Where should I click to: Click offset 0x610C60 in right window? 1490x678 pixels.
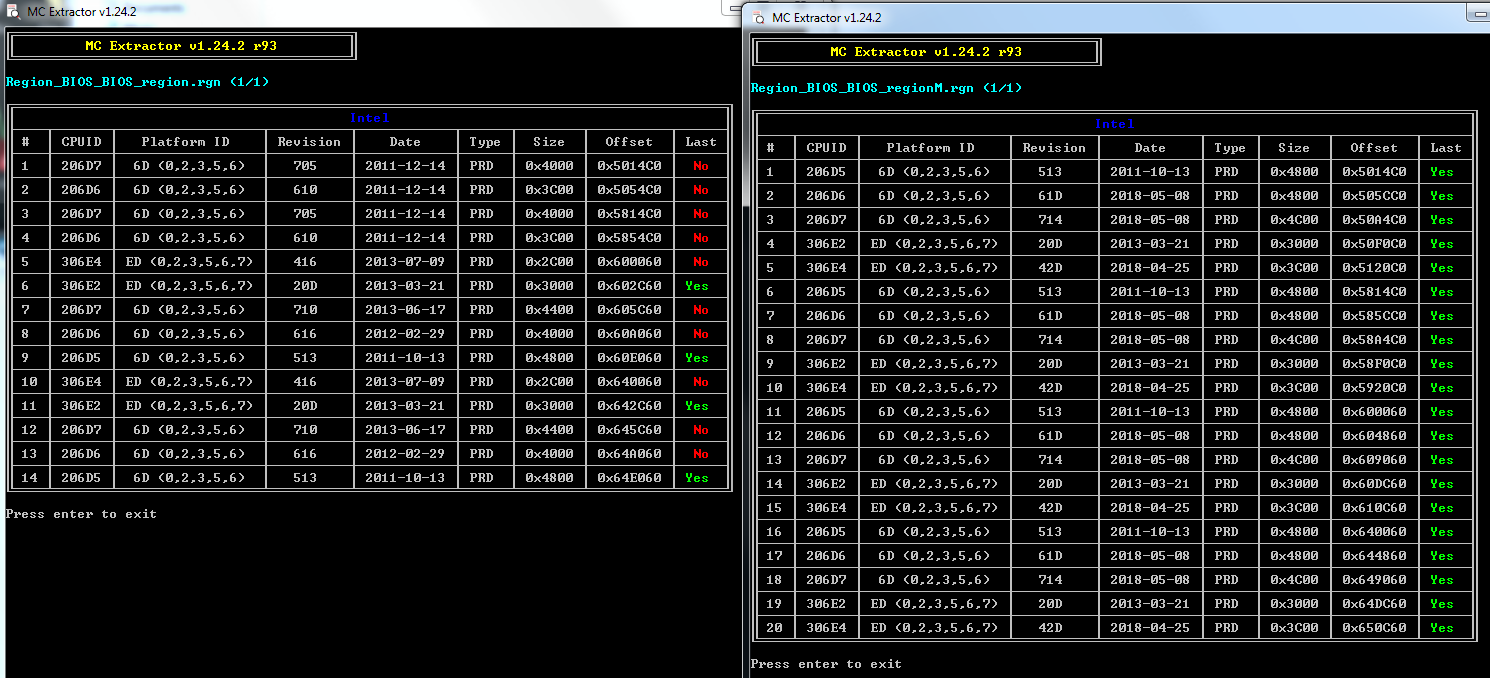pyautogui.click(x=1374, y=508)
